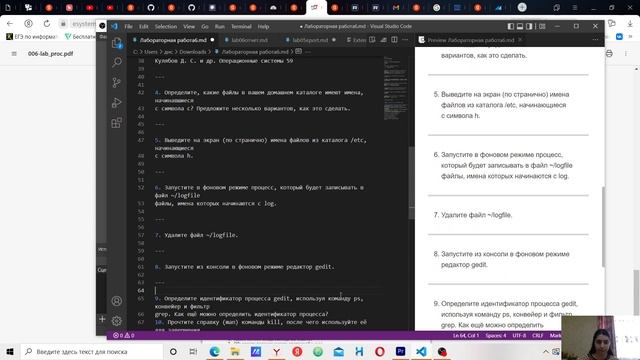Open the PDF viewer sidebar menu icon
The height and width of the screenshot is (360, 640).
click(x=14, y=53)
